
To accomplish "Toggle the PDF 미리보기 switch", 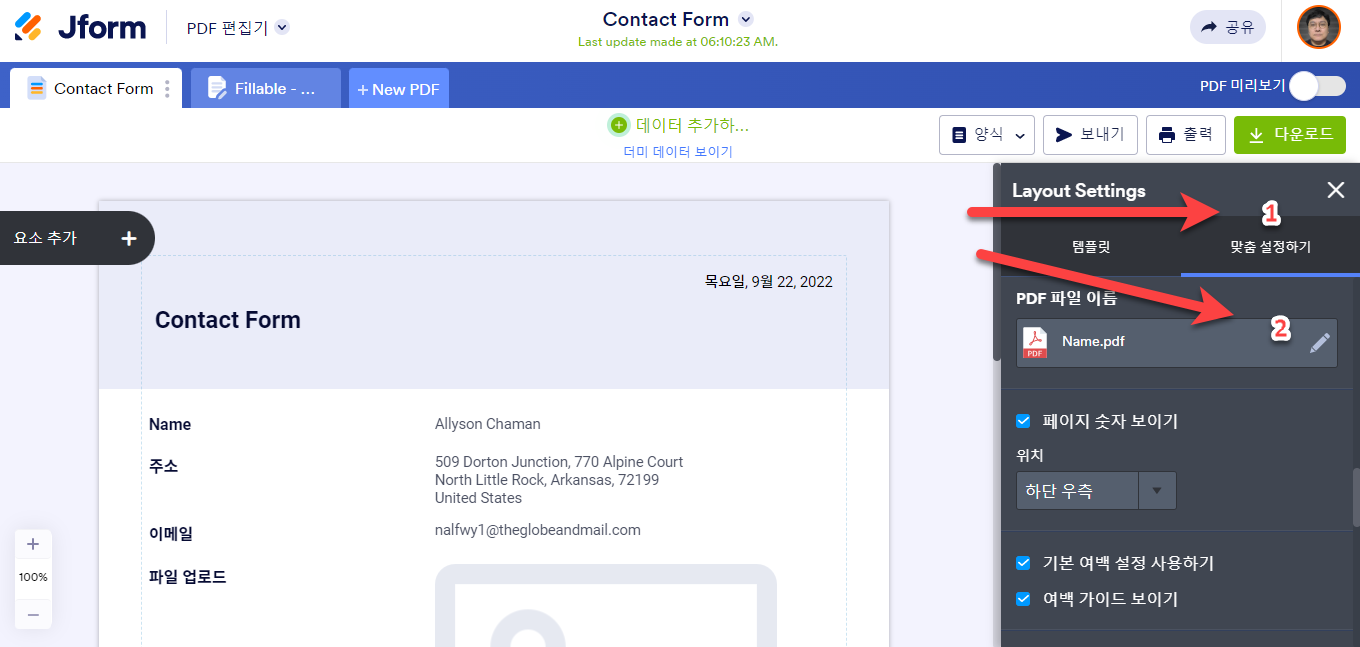I will [1316, 86].
